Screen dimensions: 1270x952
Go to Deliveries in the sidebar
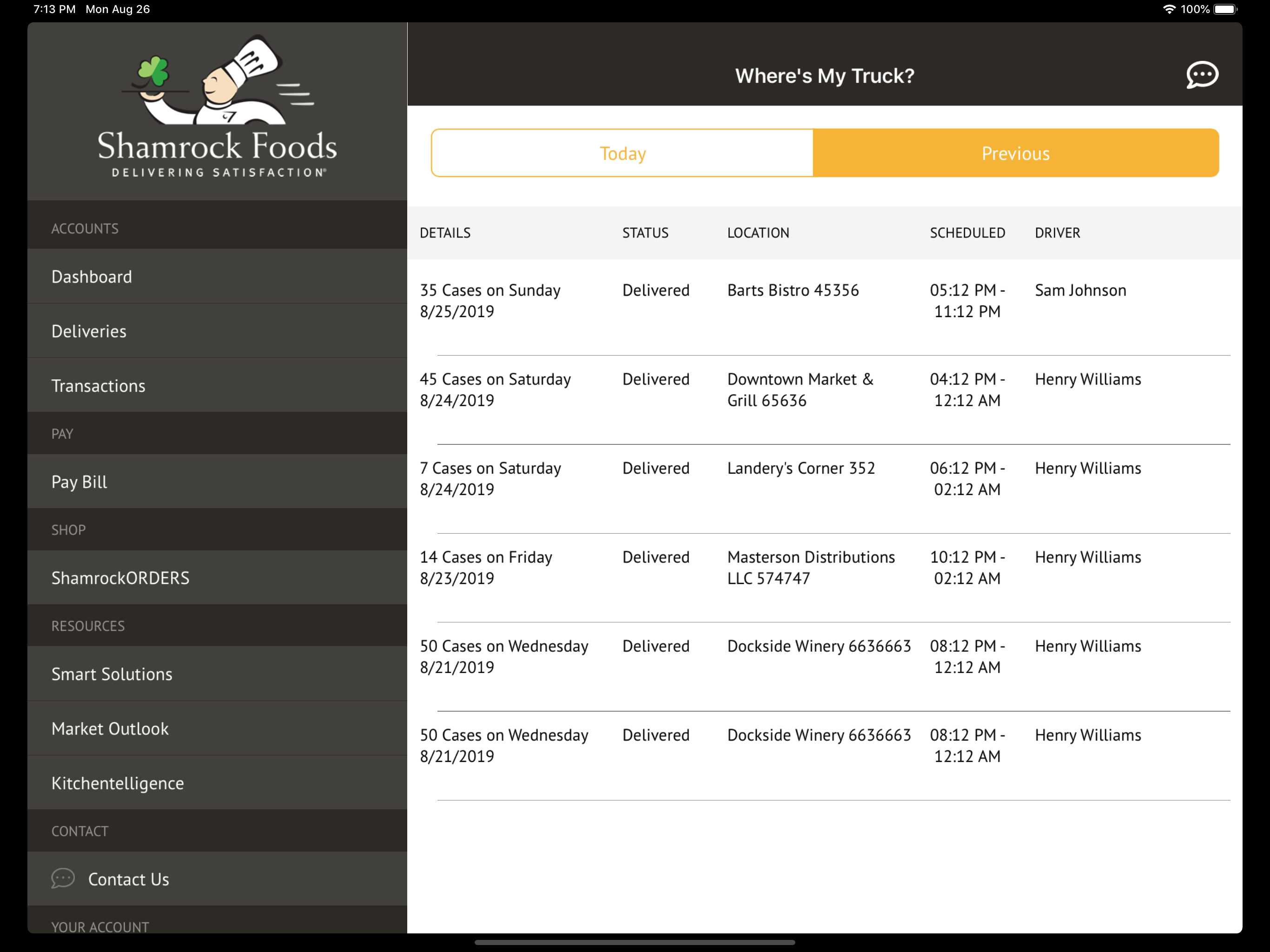click(x=217, y=331)
